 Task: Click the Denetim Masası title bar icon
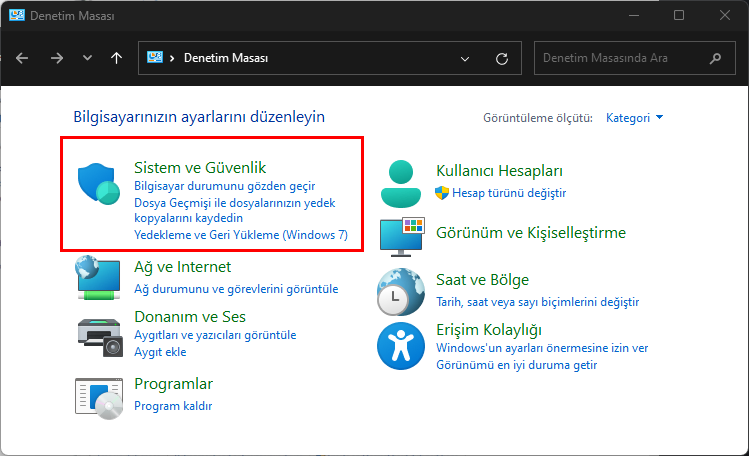coord(17,15)
